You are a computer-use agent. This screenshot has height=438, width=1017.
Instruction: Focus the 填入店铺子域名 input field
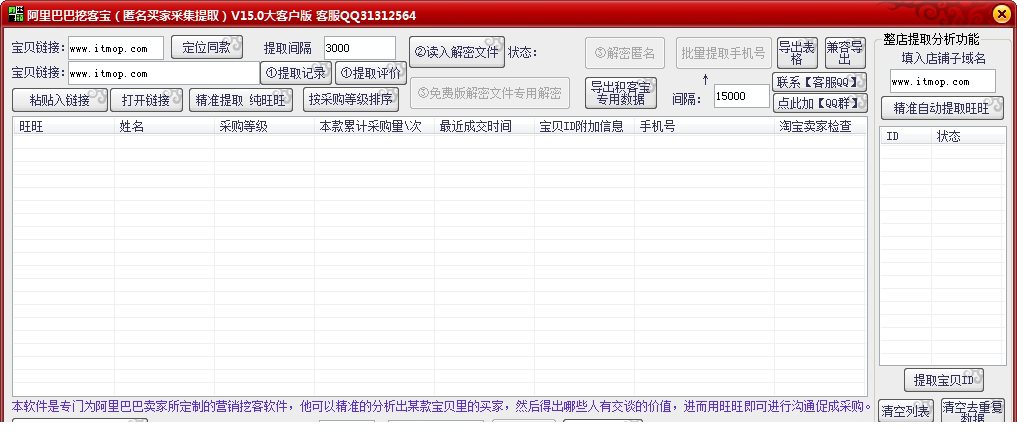point(942,81)
